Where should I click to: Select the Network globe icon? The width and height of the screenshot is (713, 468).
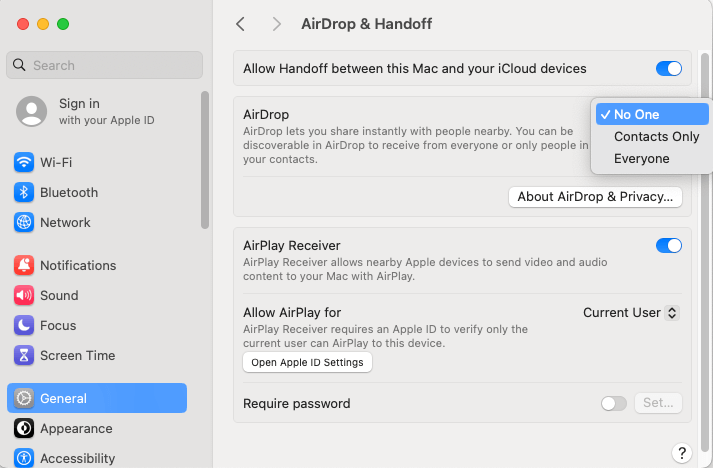(x=24, y=222)
